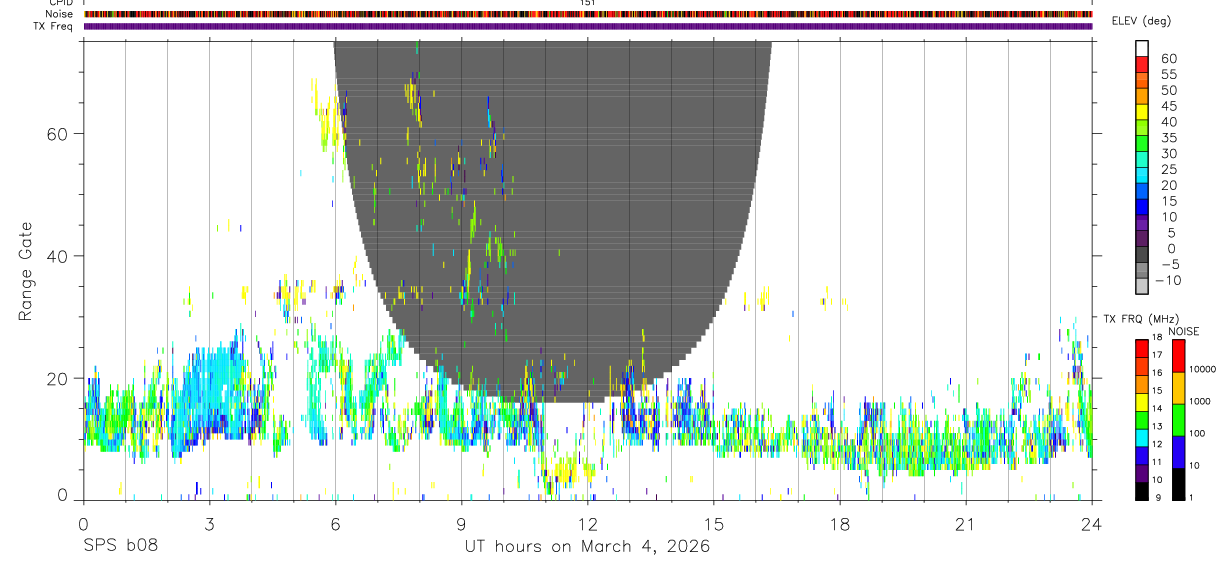
Task: Click the white top segment of ELEV color bar
Action: 1142,48
